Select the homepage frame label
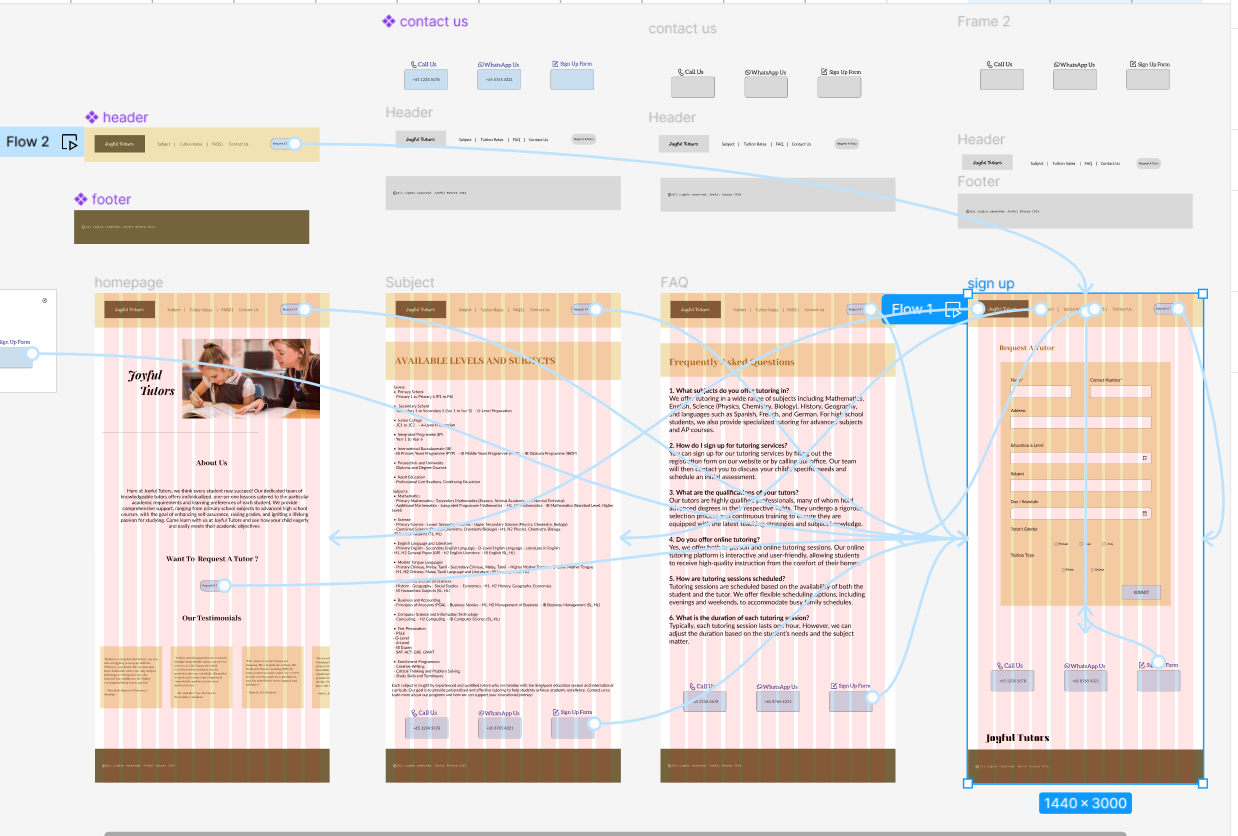The image size is (1238, 836). 128,283
